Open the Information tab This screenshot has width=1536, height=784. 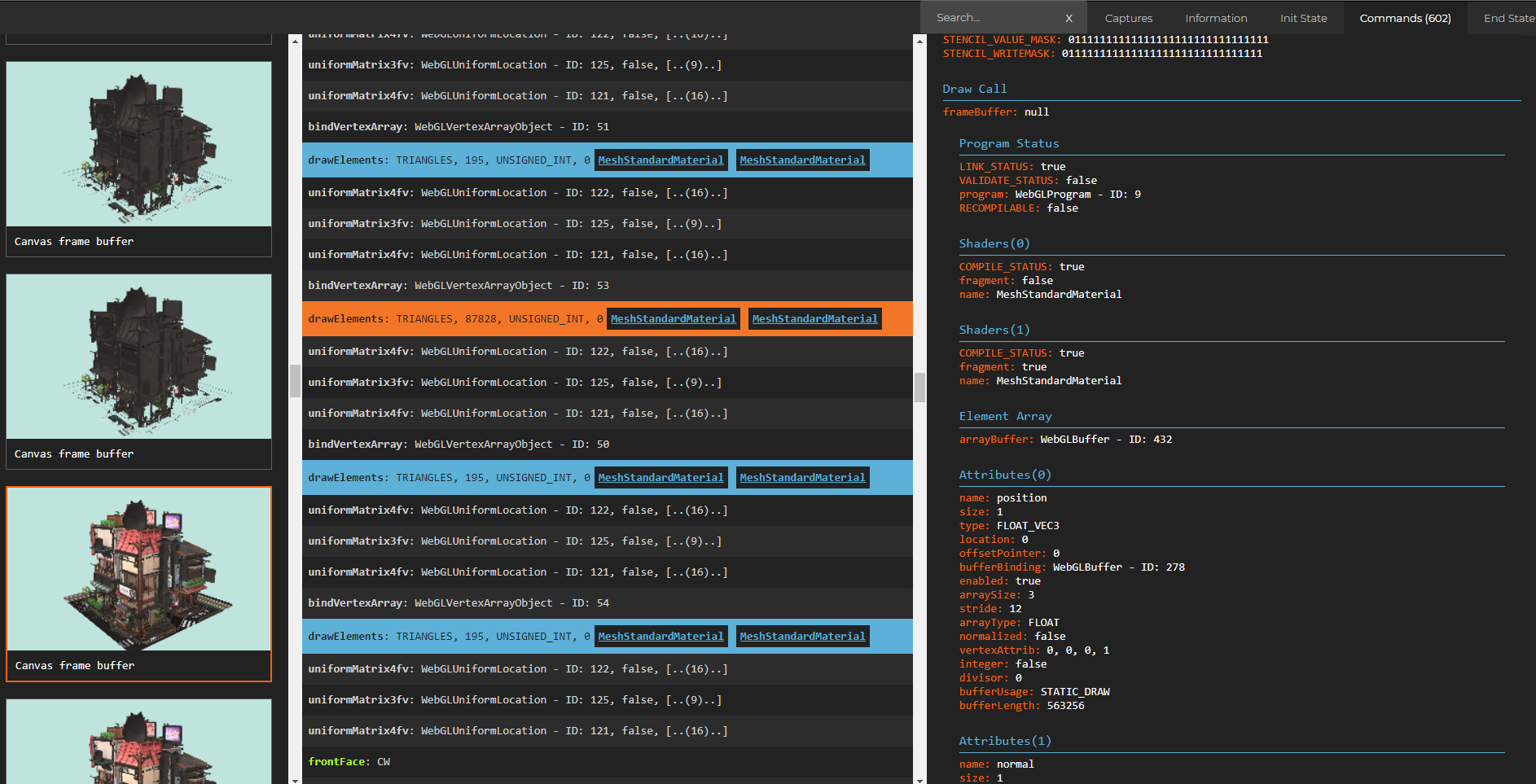[x=1215, y=18]
